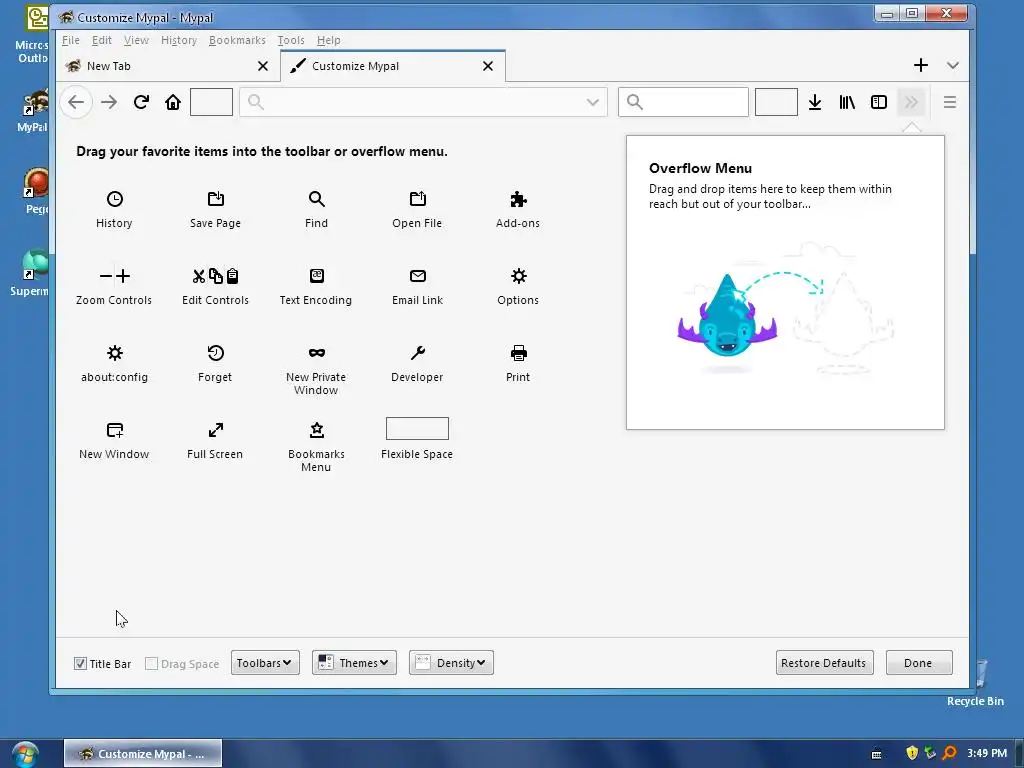This screenshot has width=1024, height=768.
Task: Click the Developer wrench icon
Action: click(x=417, y=353)
